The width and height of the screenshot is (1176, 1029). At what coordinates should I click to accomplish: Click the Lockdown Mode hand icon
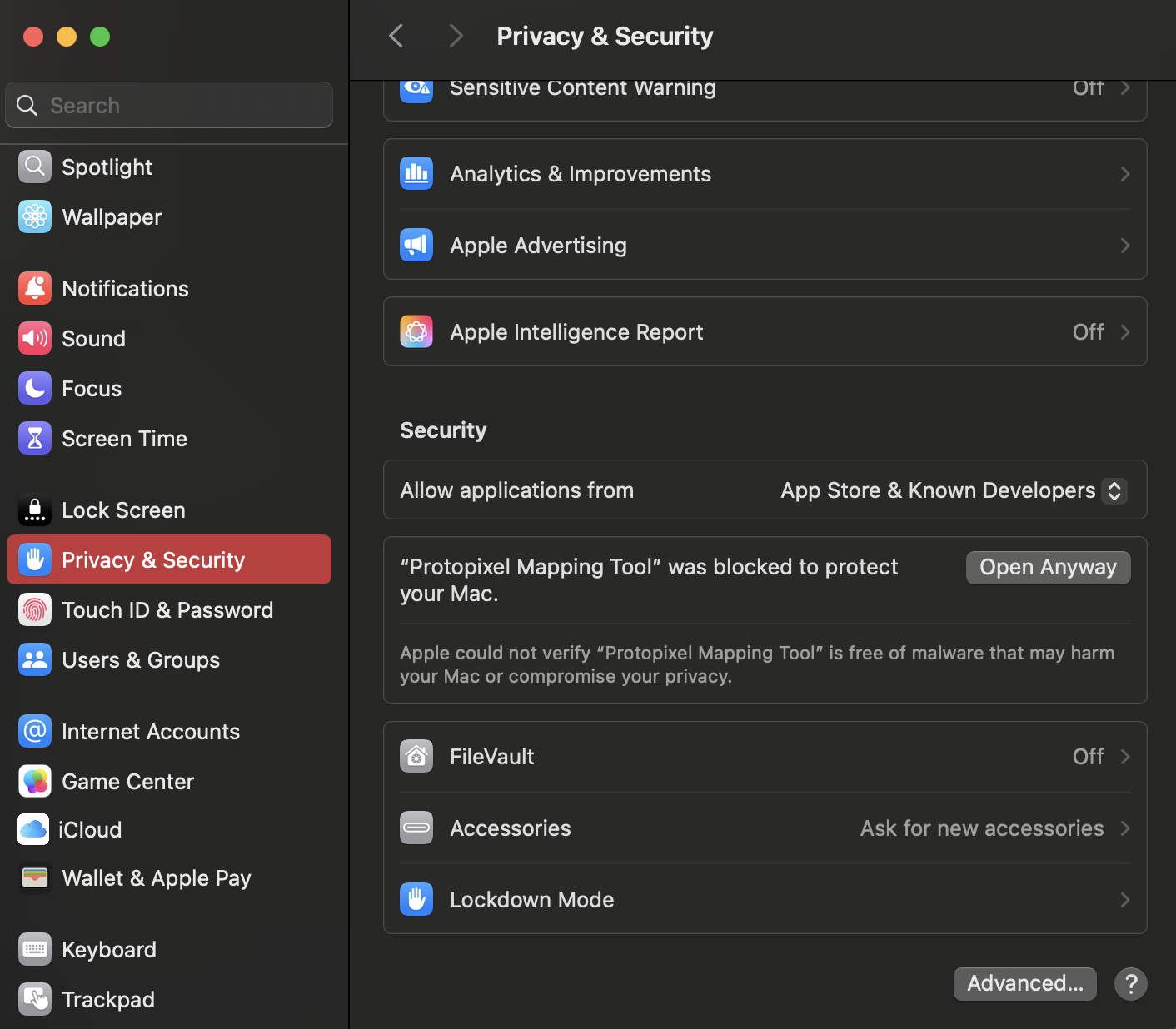click(x=416, y=900)
